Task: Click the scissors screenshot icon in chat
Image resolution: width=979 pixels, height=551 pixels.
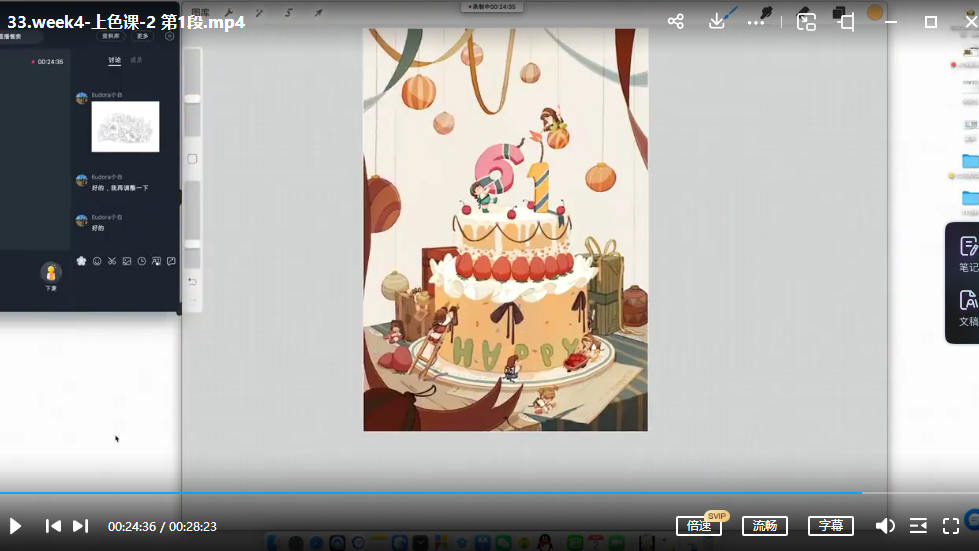Action: (112, 261)
